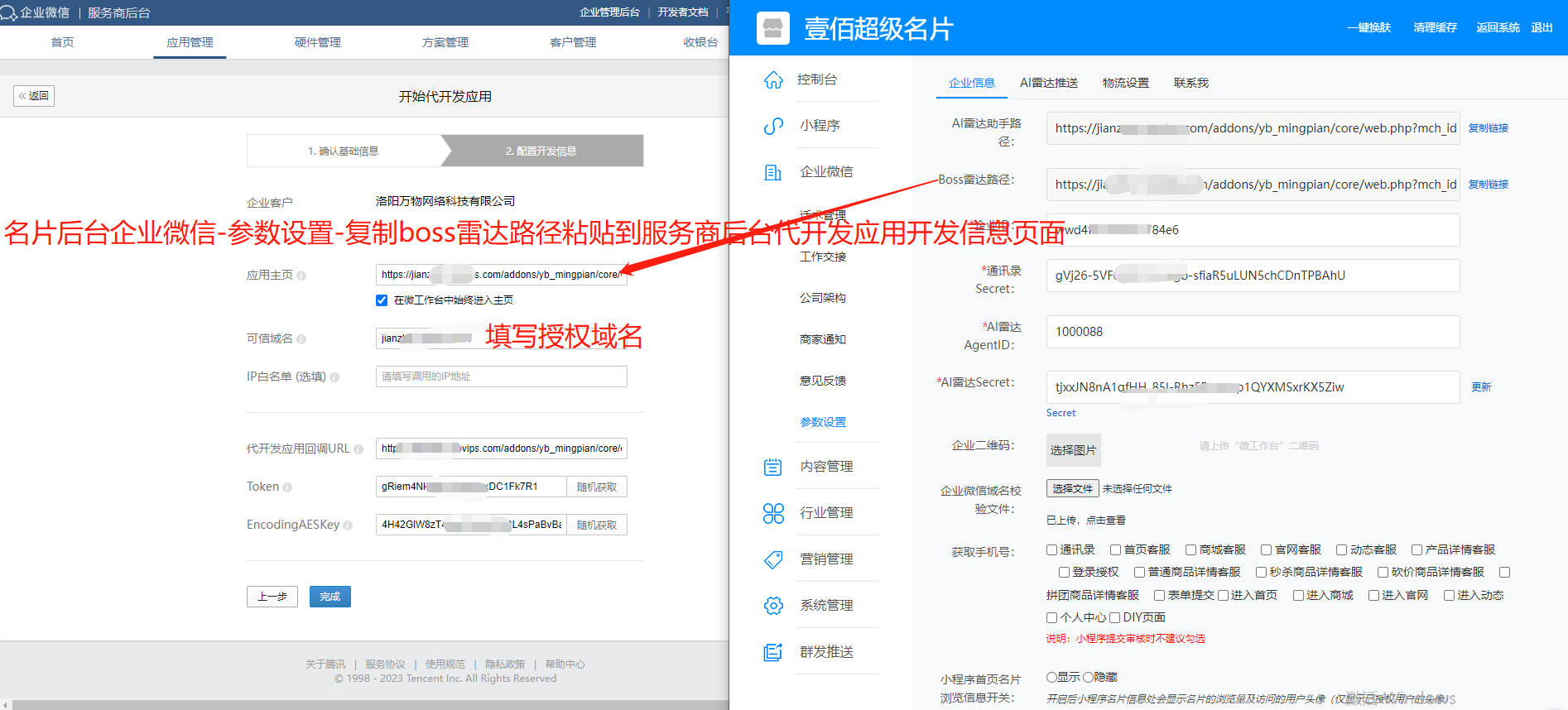Check the 个人中心 checkbox
Viewport: 1568px width, 710px height.
(x=1051, y=617)
